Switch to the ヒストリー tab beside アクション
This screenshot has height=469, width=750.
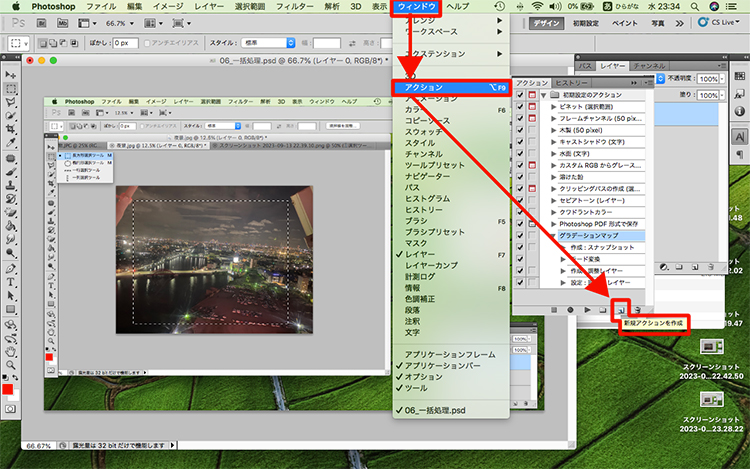click(x=572, y=83)
